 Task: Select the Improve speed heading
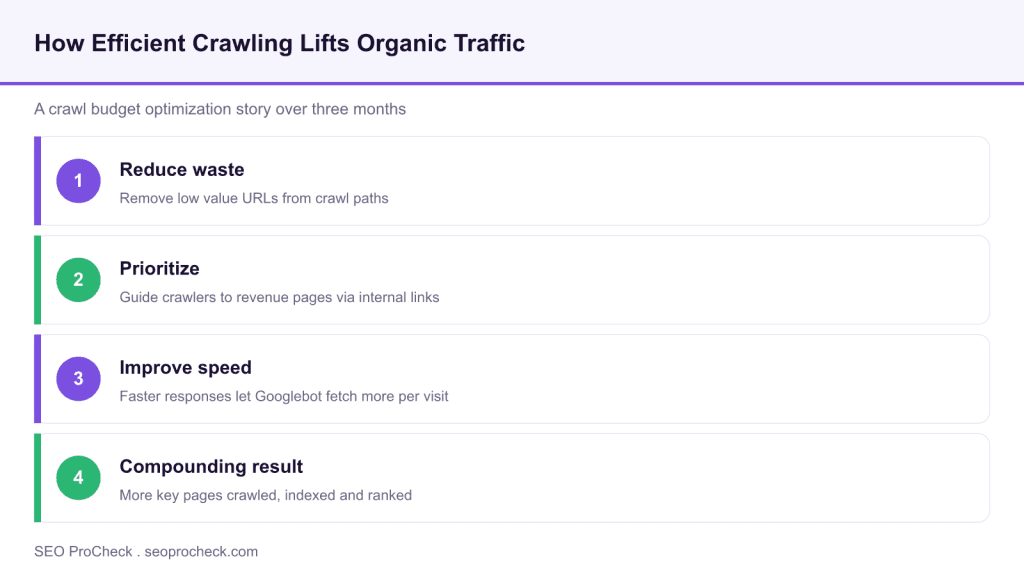pos(185,368)
